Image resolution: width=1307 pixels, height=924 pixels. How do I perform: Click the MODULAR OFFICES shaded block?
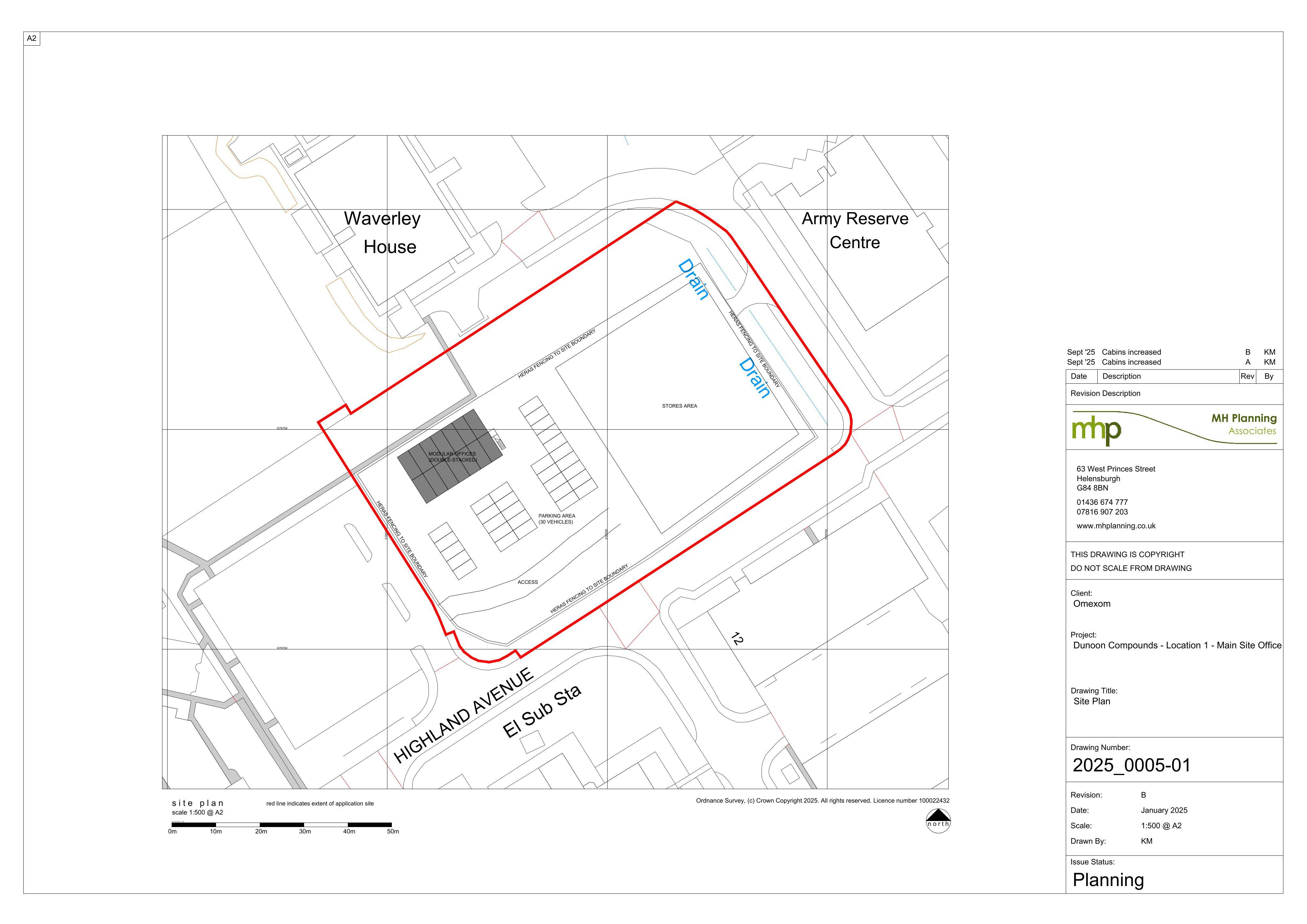(x=450, y=456)
